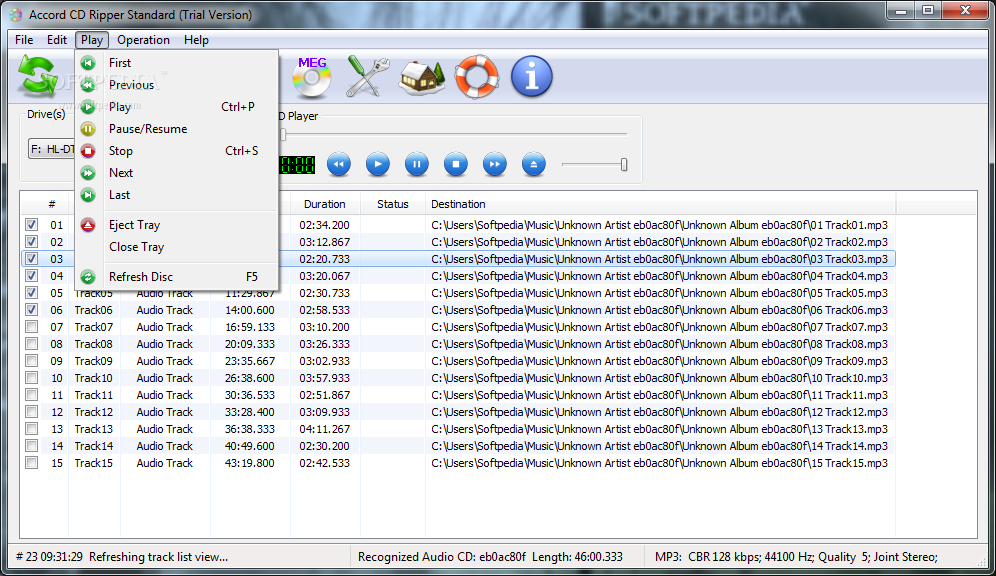The height and width of the screenshot is (576, 996).
Task: Click the green refresh arrows toolbar icon
Action: [x=38, y=76]
